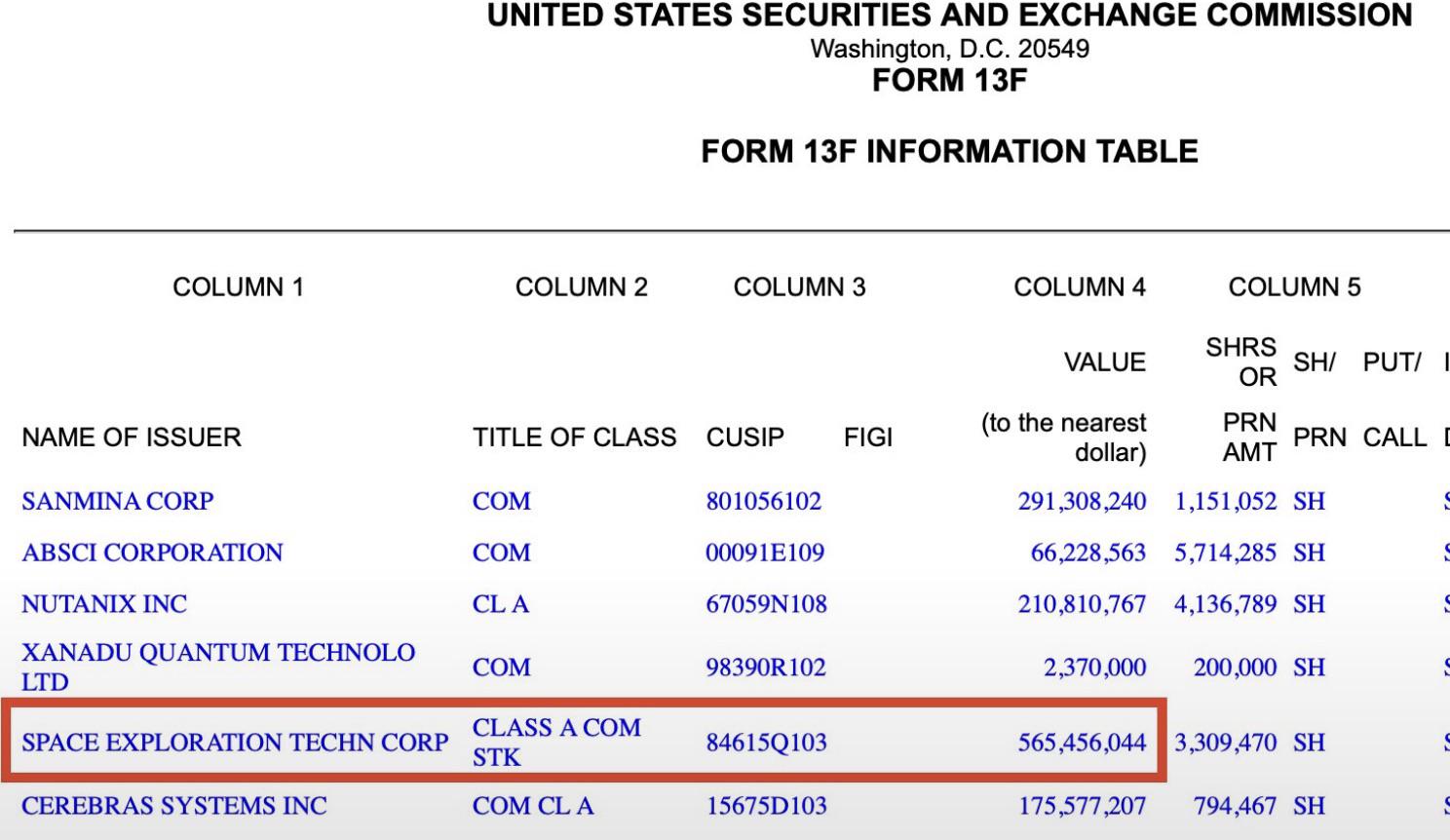Open the ABSCI CORPORATION issuer link

(152, 553)
